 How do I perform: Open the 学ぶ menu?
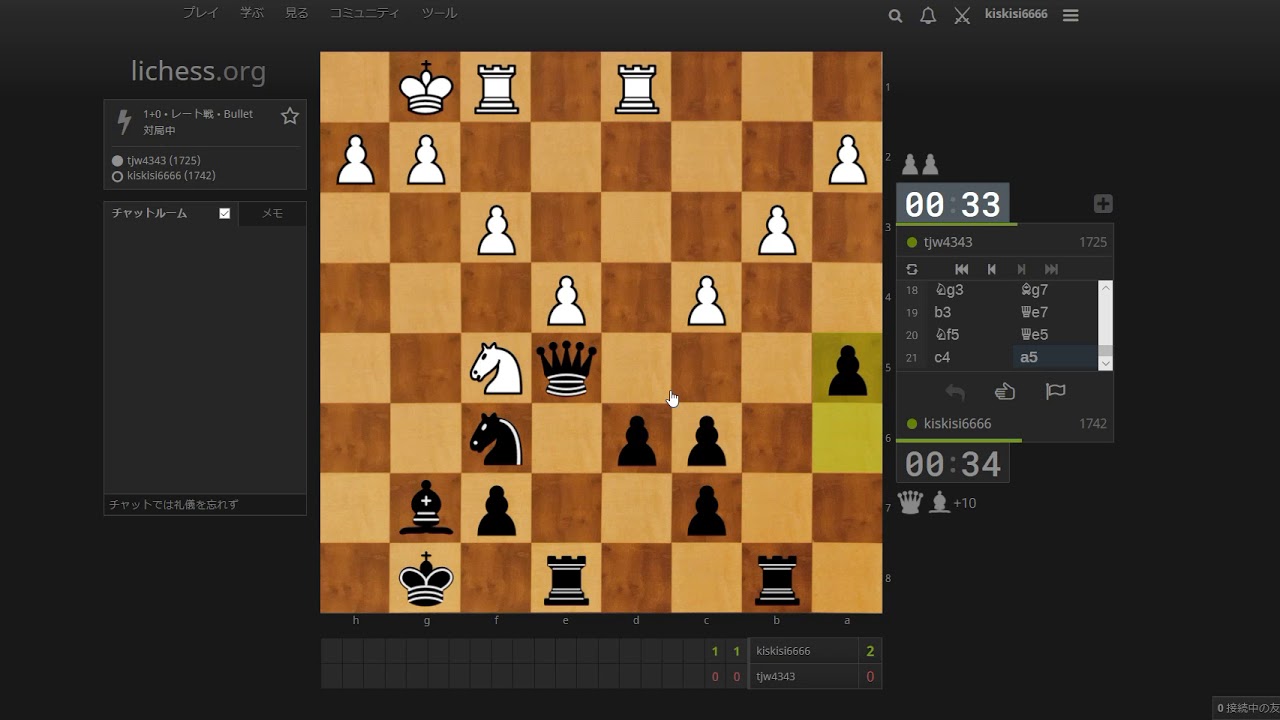252,13
